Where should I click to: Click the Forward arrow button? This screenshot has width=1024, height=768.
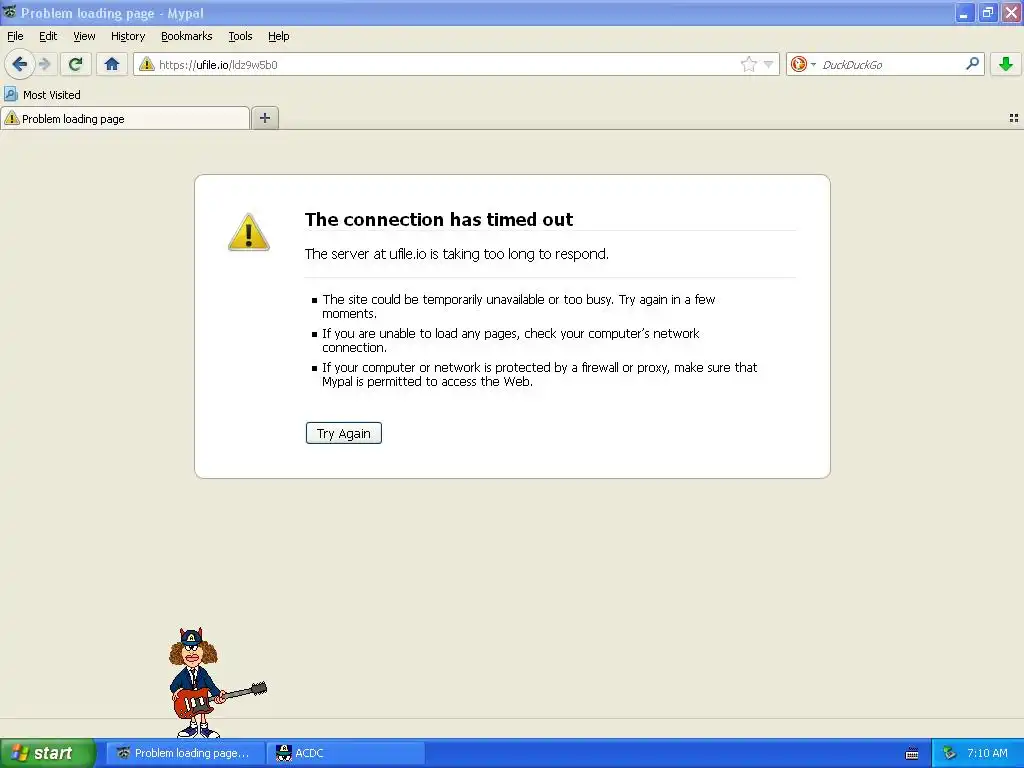pyautogui.click(x=44, y=64)
